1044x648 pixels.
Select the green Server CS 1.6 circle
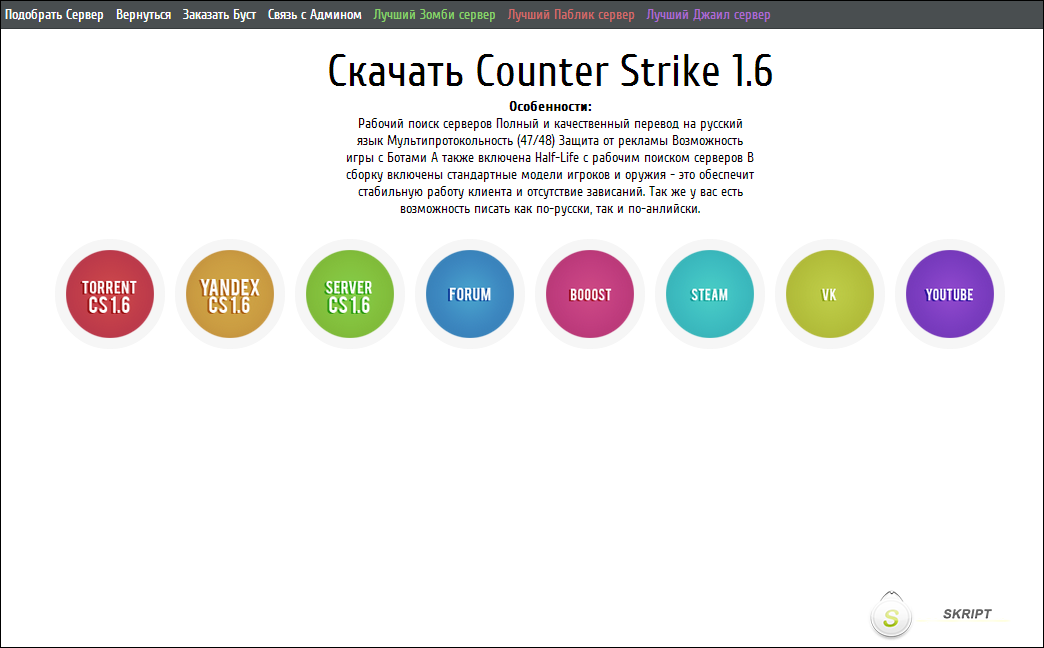point(350,294)
